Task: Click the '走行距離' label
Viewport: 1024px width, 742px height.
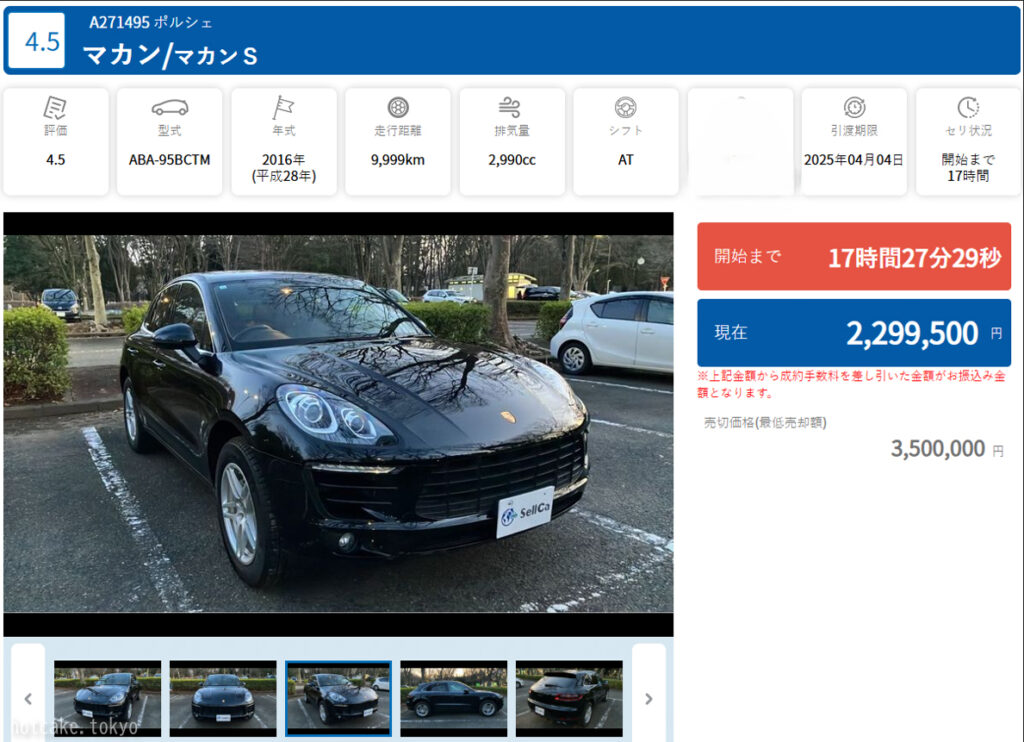Action: [x=398, y=131]
